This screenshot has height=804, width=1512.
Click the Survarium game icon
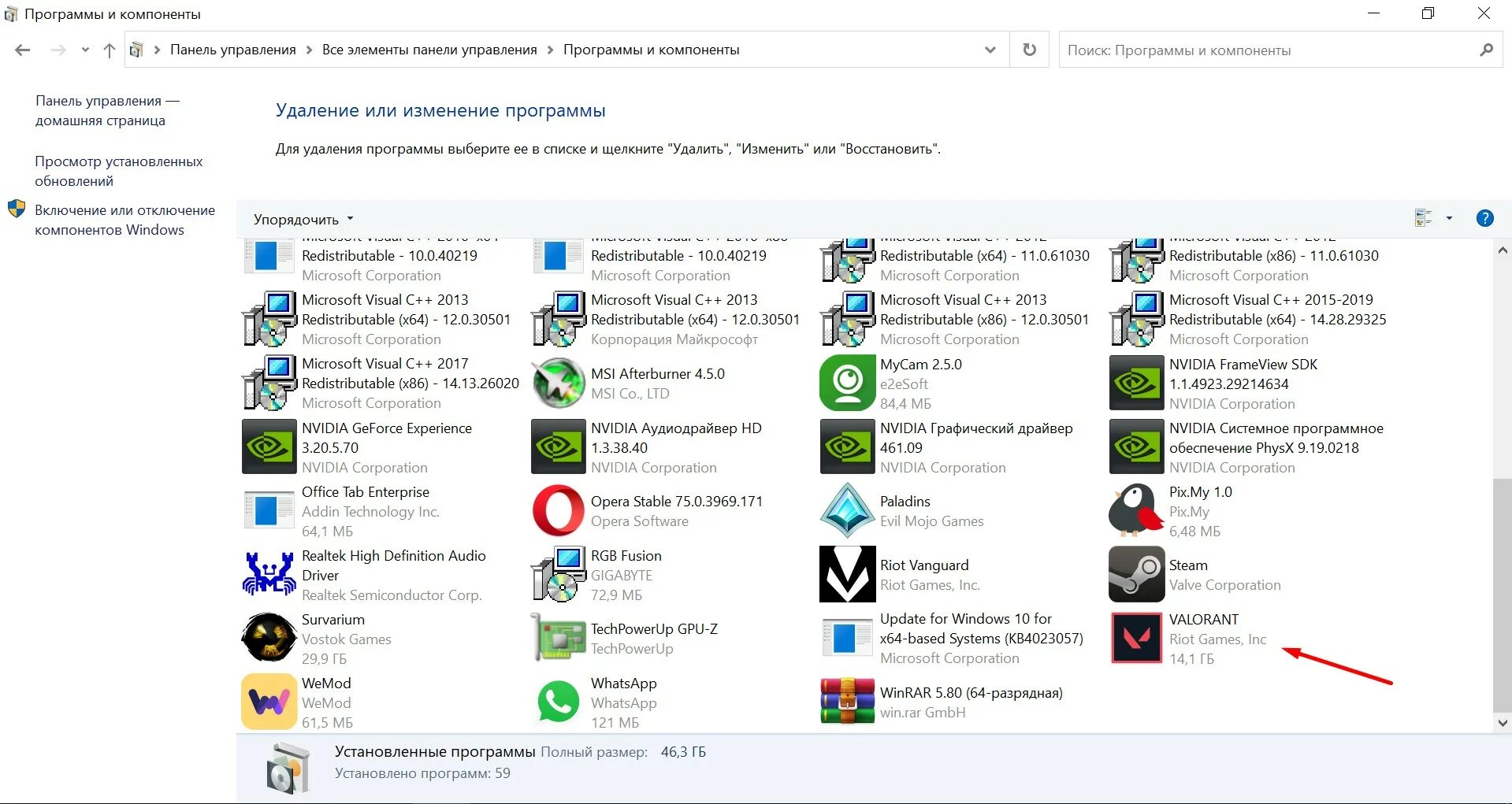point(269,638)
